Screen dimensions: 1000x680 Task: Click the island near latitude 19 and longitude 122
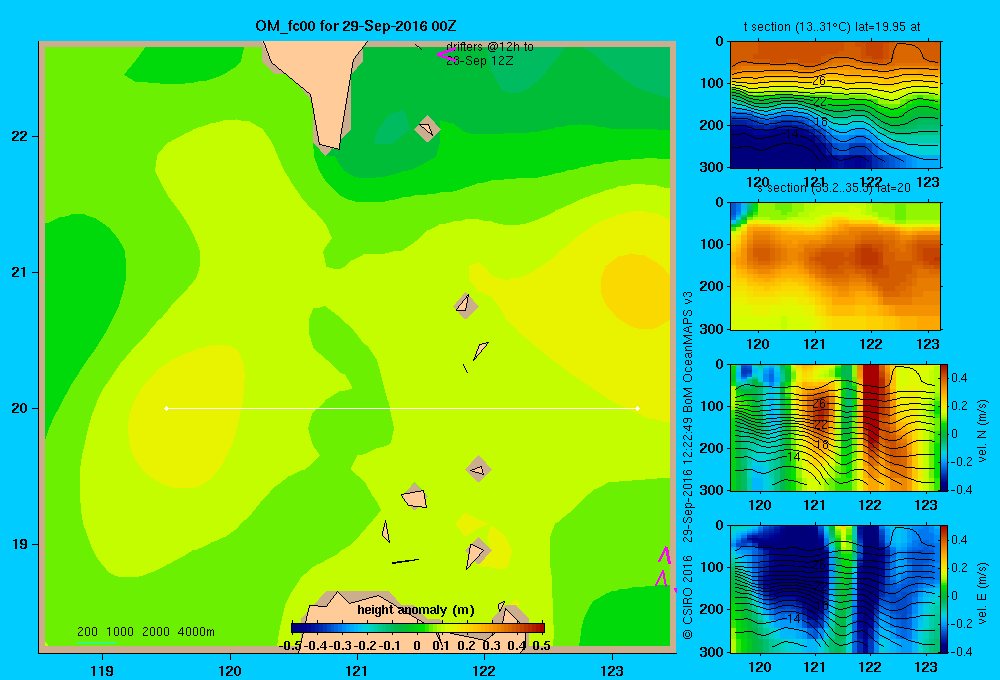476,554
